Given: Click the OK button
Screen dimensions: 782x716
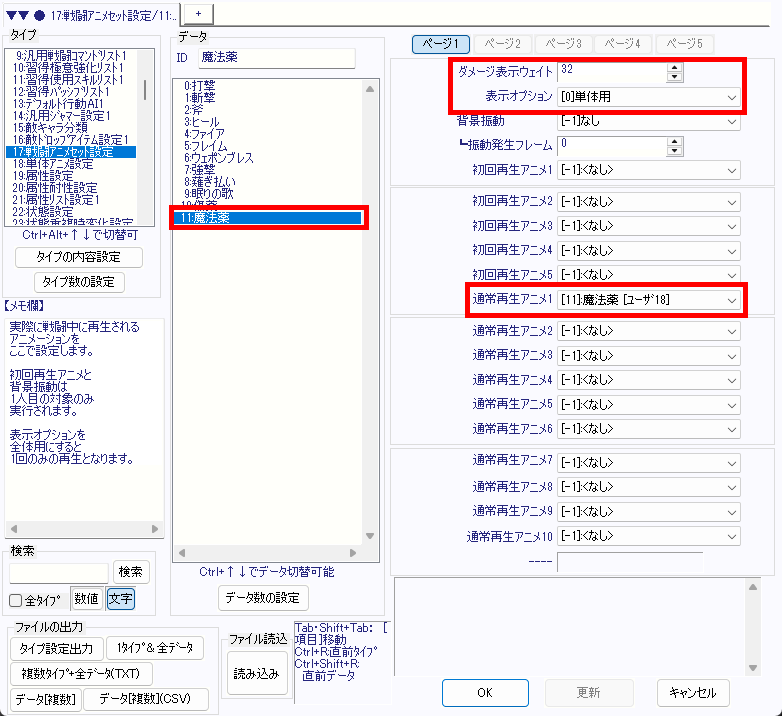Looking at the screenshot, I should 485,692.
